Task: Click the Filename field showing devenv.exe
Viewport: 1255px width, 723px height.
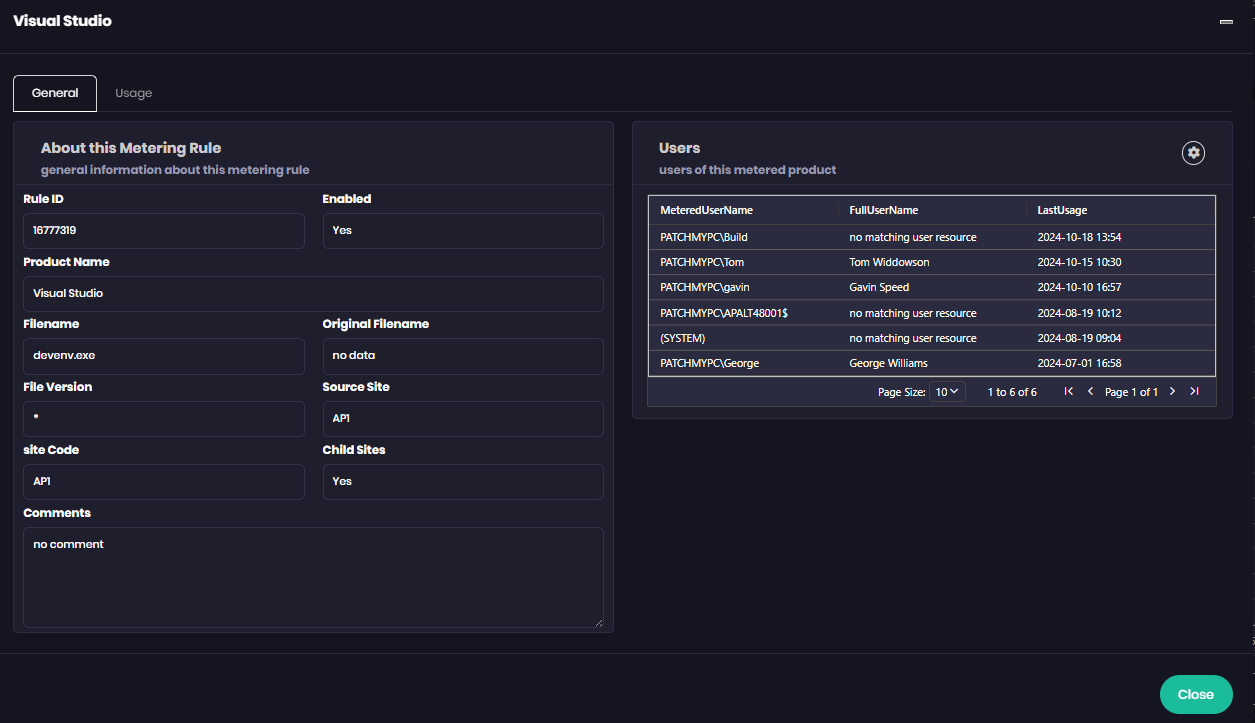Action: [x=163, y=356]
